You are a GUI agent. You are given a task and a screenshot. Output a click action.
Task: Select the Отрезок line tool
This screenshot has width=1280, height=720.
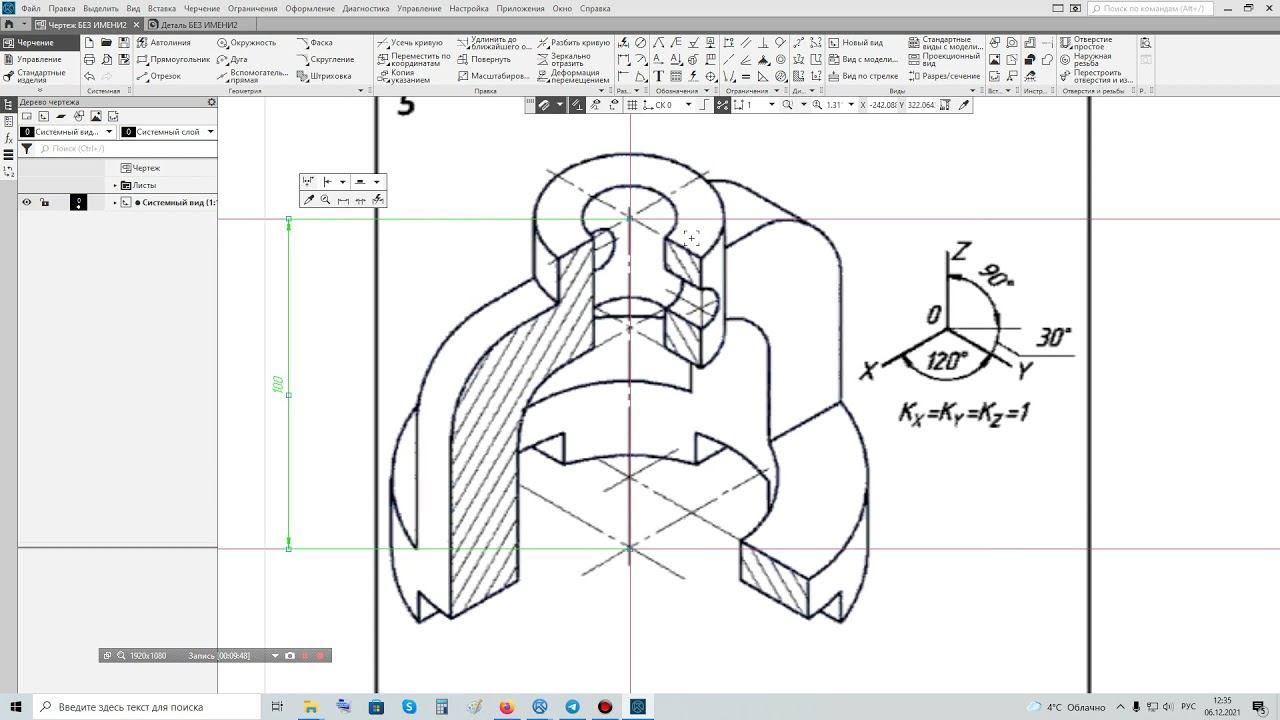159,76
